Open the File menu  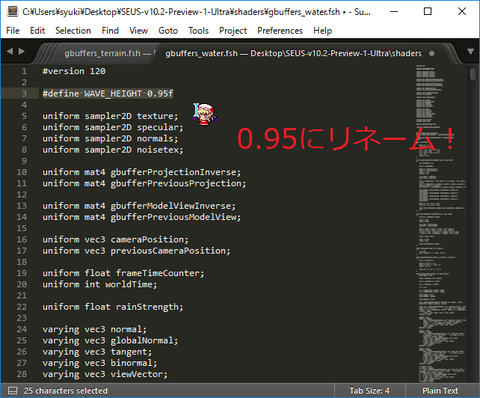point(13,31)
